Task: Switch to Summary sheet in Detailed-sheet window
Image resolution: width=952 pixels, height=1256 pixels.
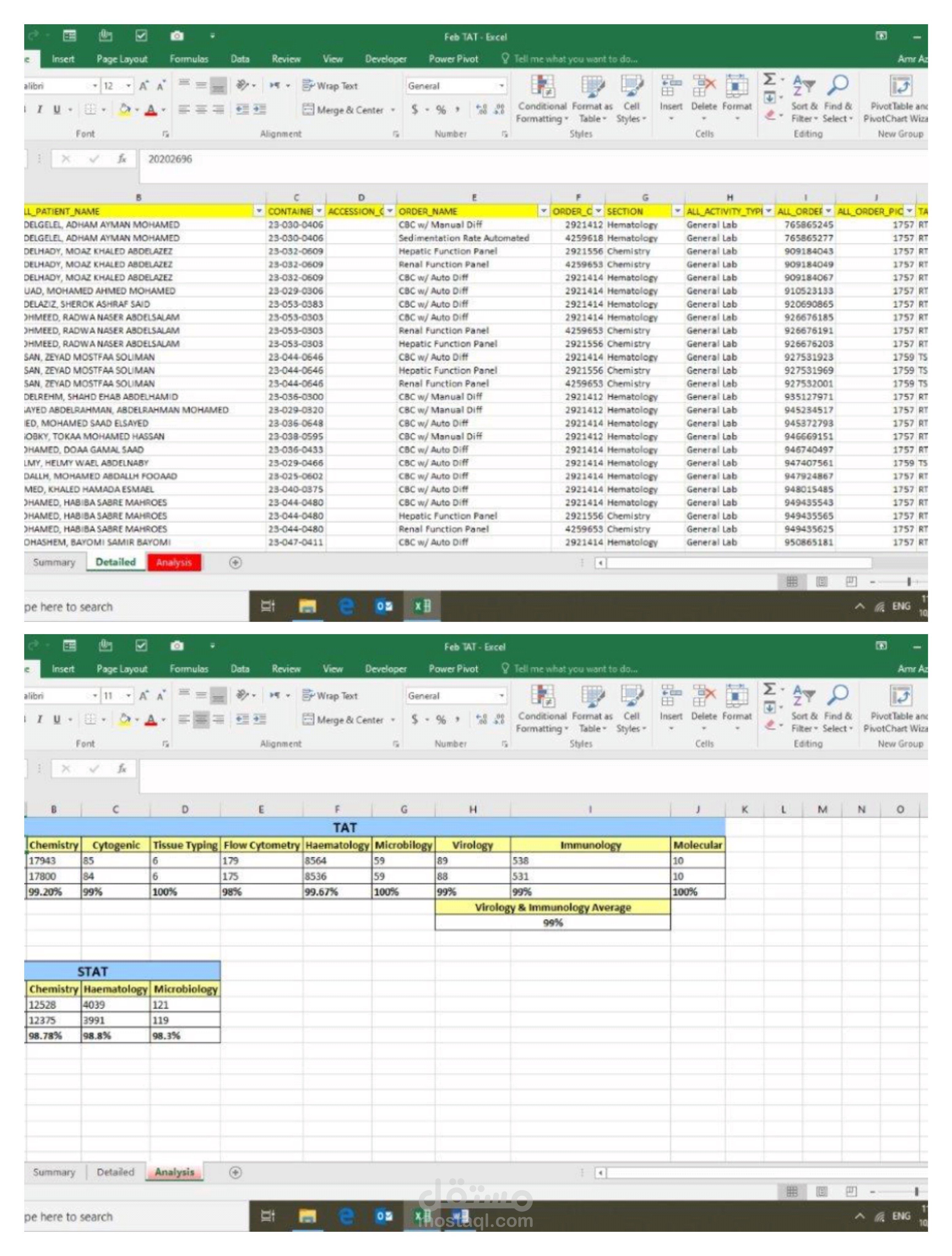Action: (54, 562)
